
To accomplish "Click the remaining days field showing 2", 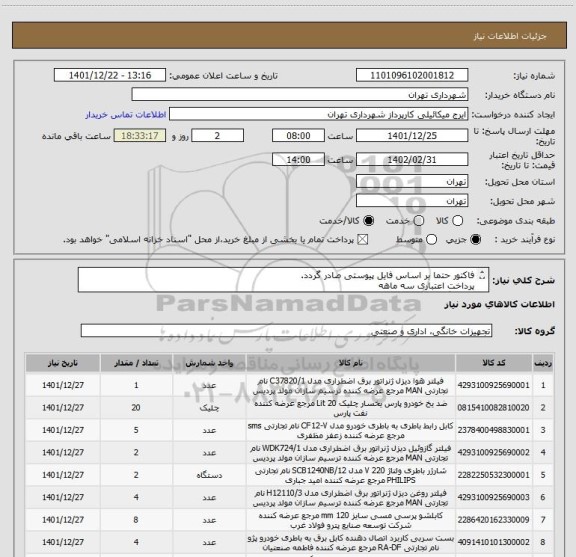I will [217, 136].
